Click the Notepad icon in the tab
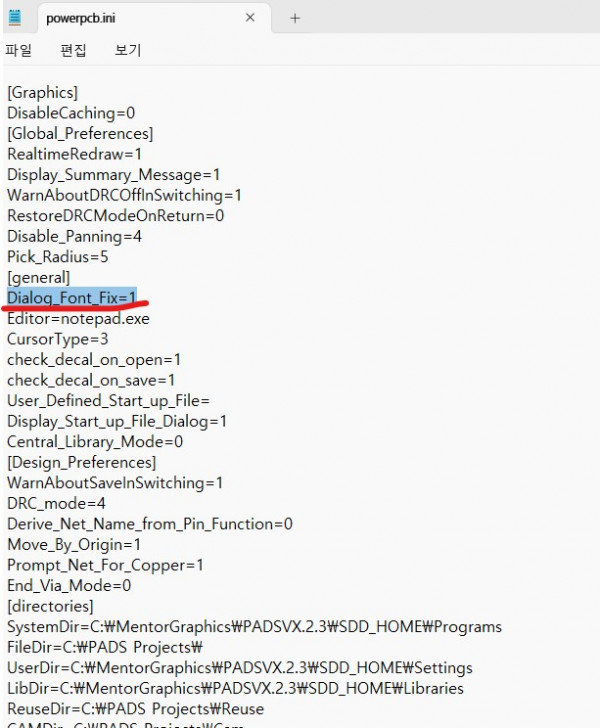 coord(15,18)
